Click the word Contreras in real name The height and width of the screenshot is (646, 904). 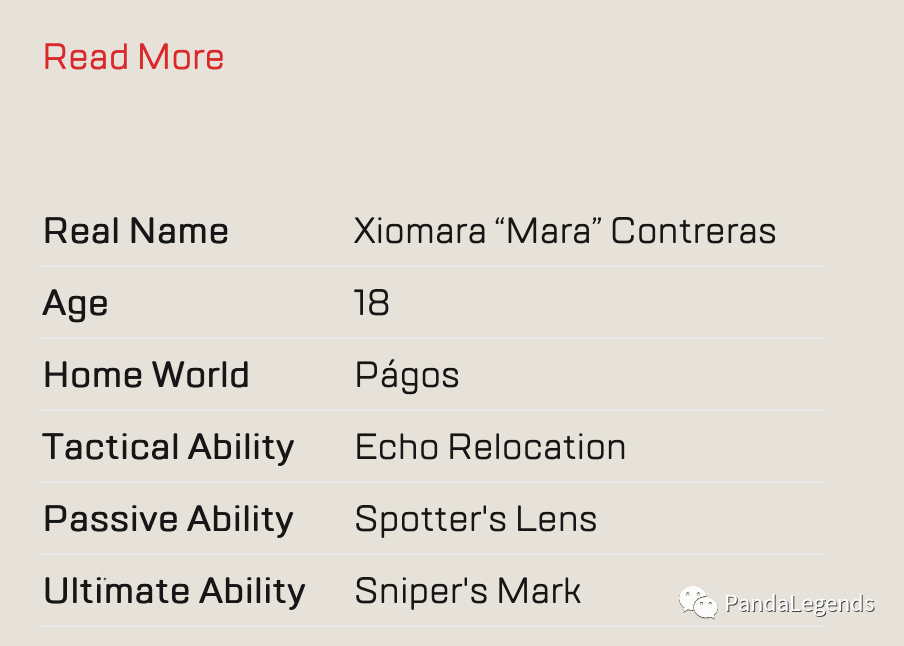tap(693, 231)
